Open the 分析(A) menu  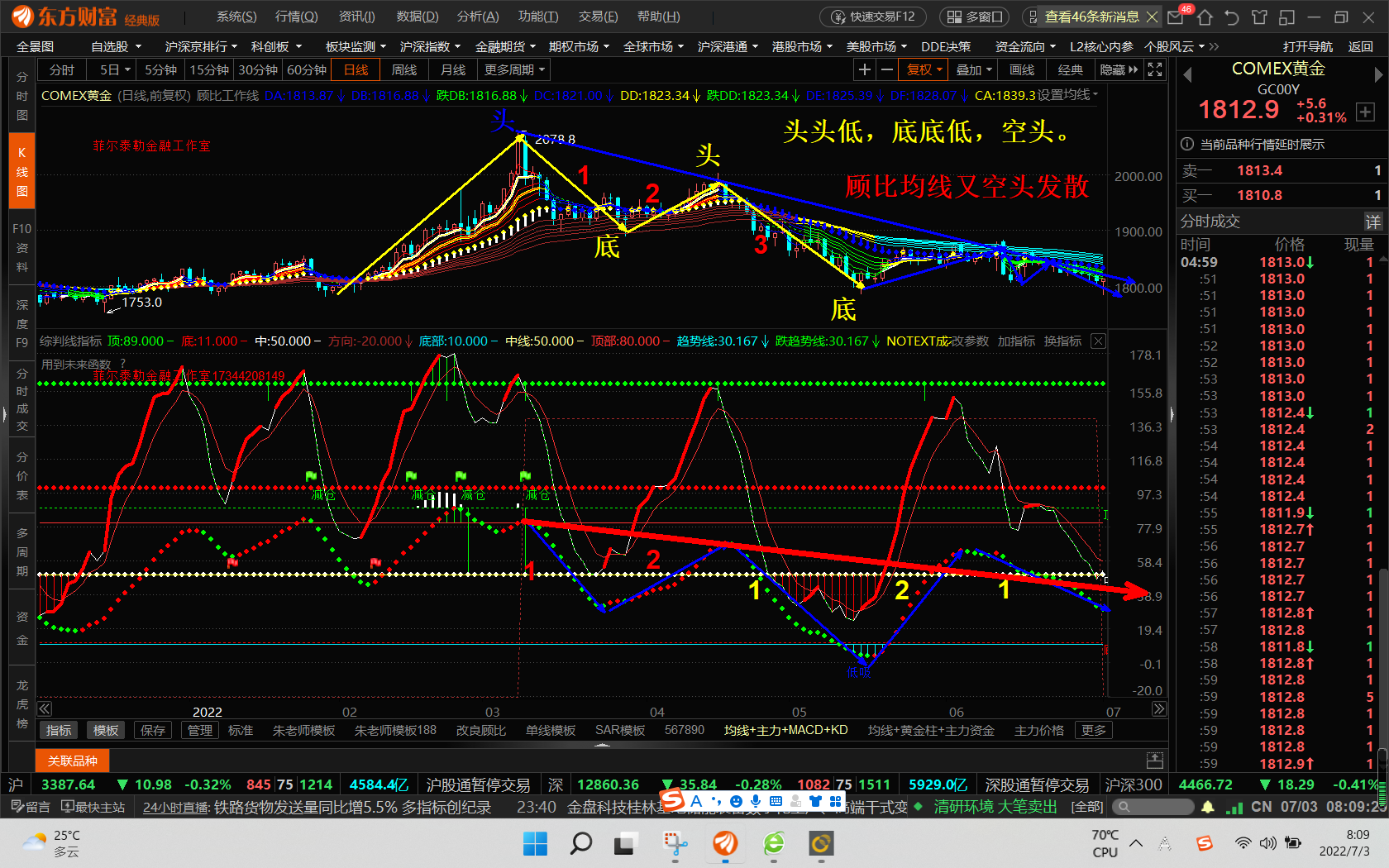[x=478, y=17]
